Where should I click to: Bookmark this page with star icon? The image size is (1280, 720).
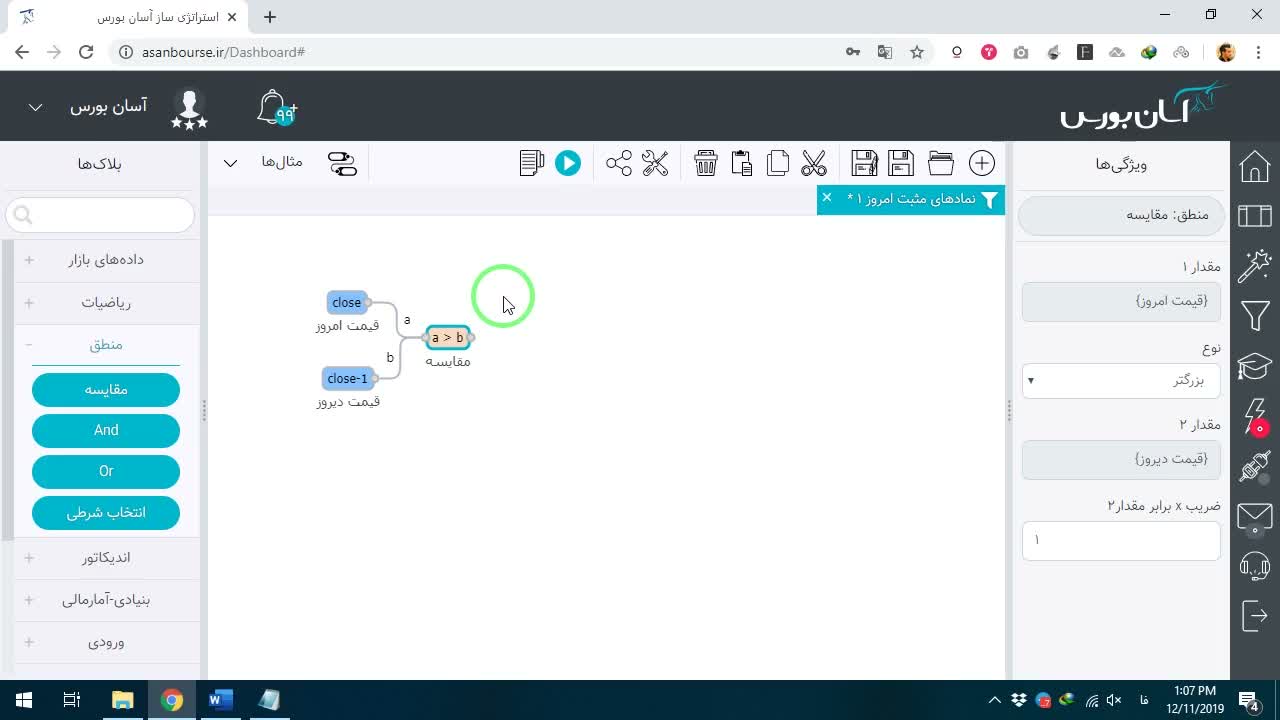click(x=917, y=52)
